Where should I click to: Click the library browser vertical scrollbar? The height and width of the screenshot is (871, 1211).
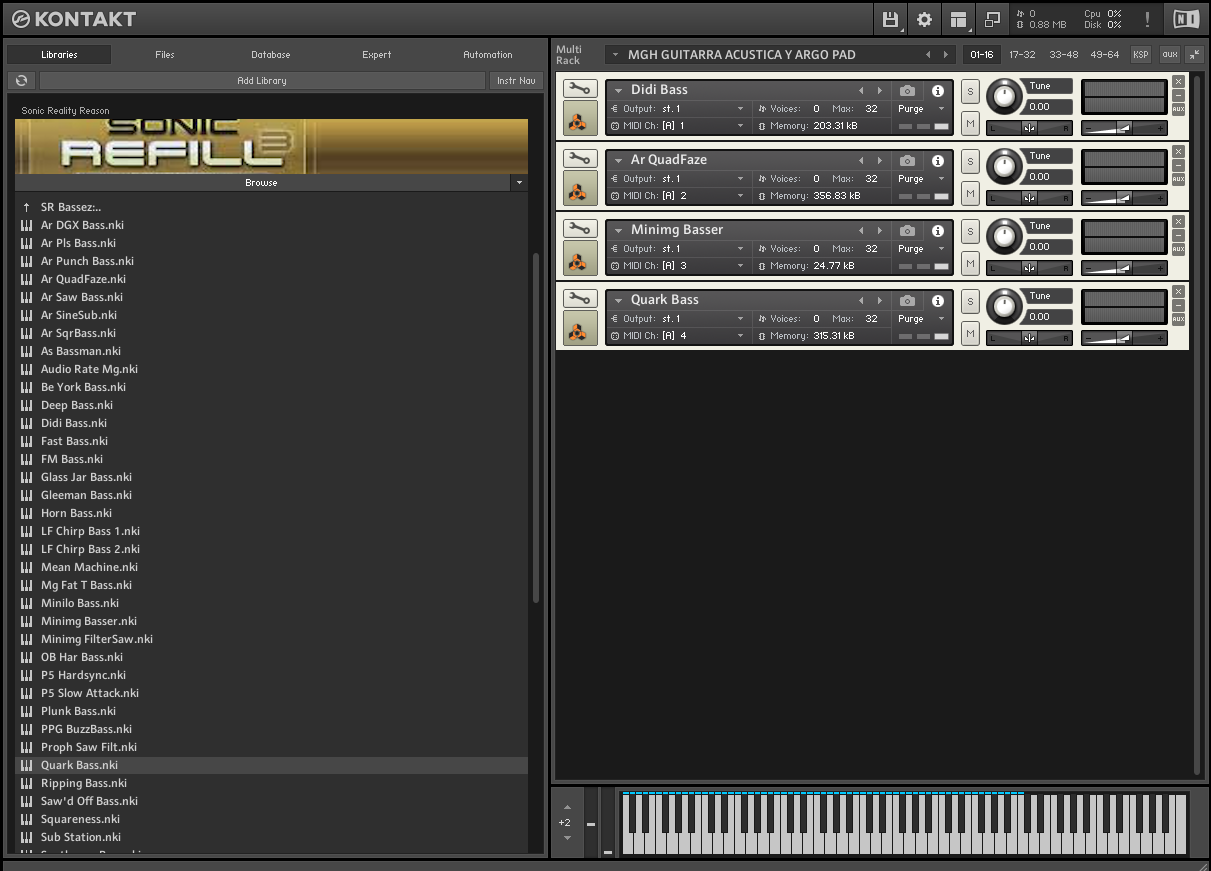tap(536, 427)
